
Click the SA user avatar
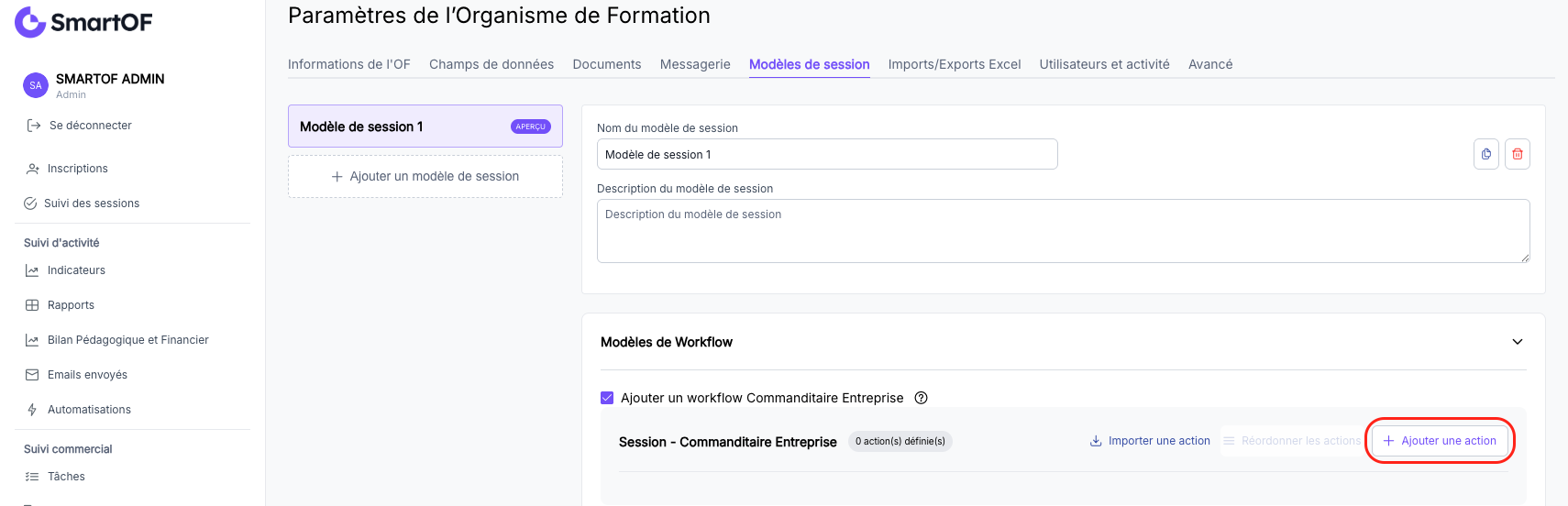pyautogui.click(x=35, y=85)
